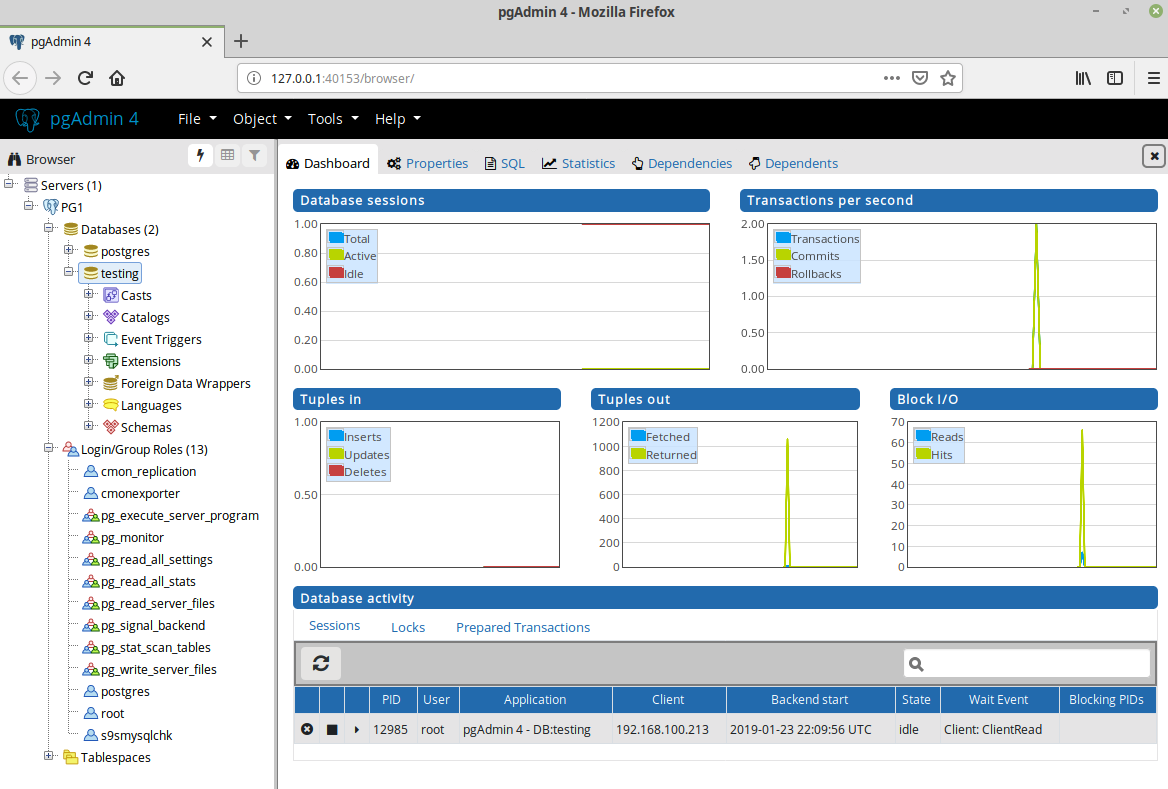Open View Data table grid icon

coord(227,155)
